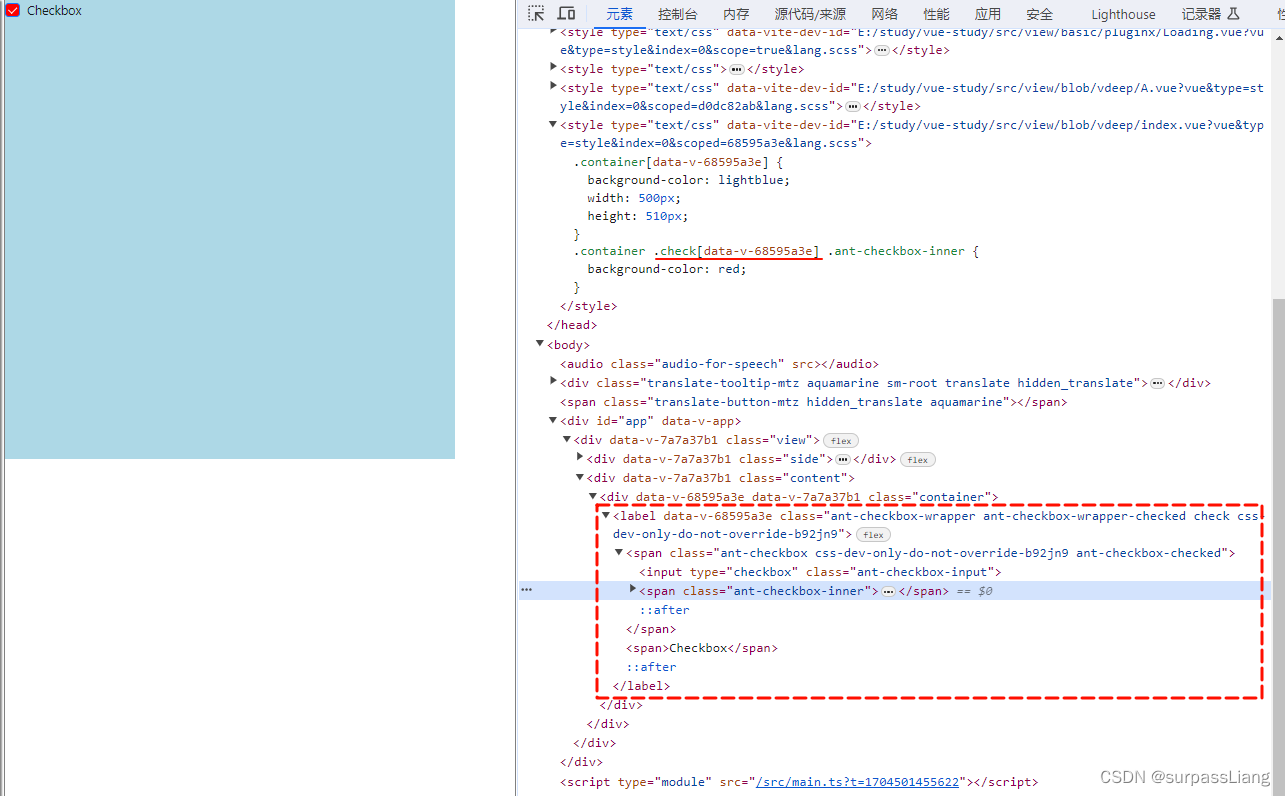Open the 应用 tab
Viewport: 1285px width, 796px height.
(988, 14)
